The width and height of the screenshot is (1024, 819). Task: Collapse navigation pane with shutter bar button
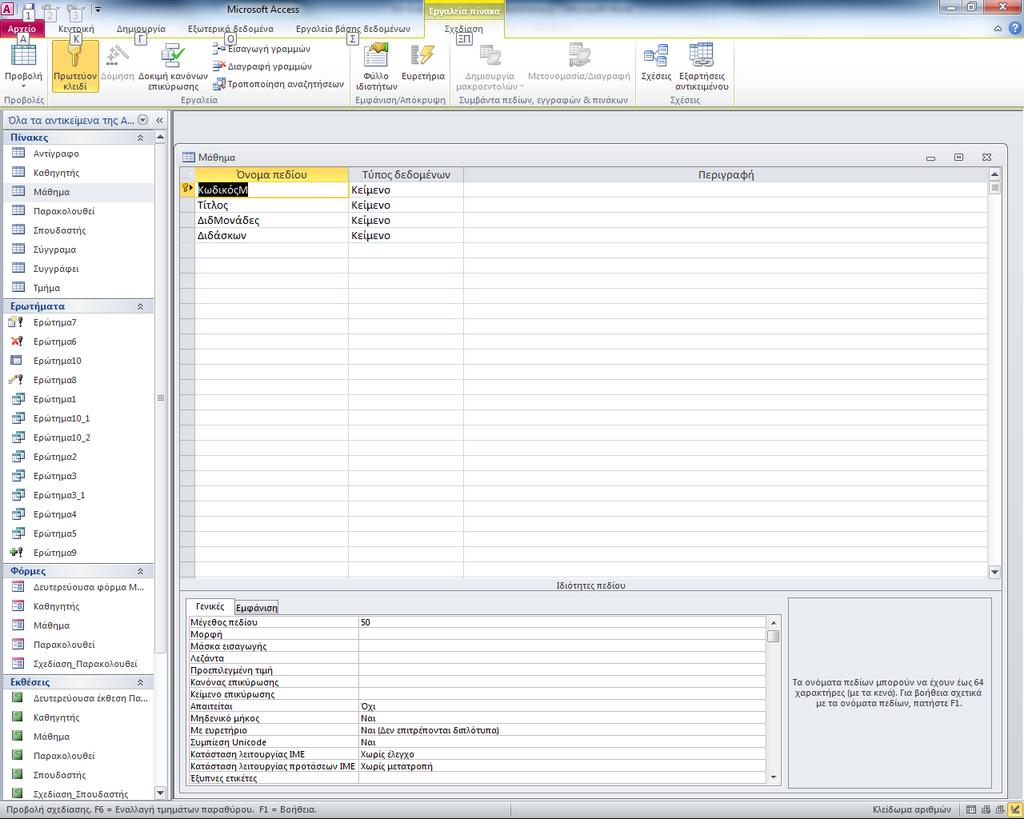[x=159, y=120]
